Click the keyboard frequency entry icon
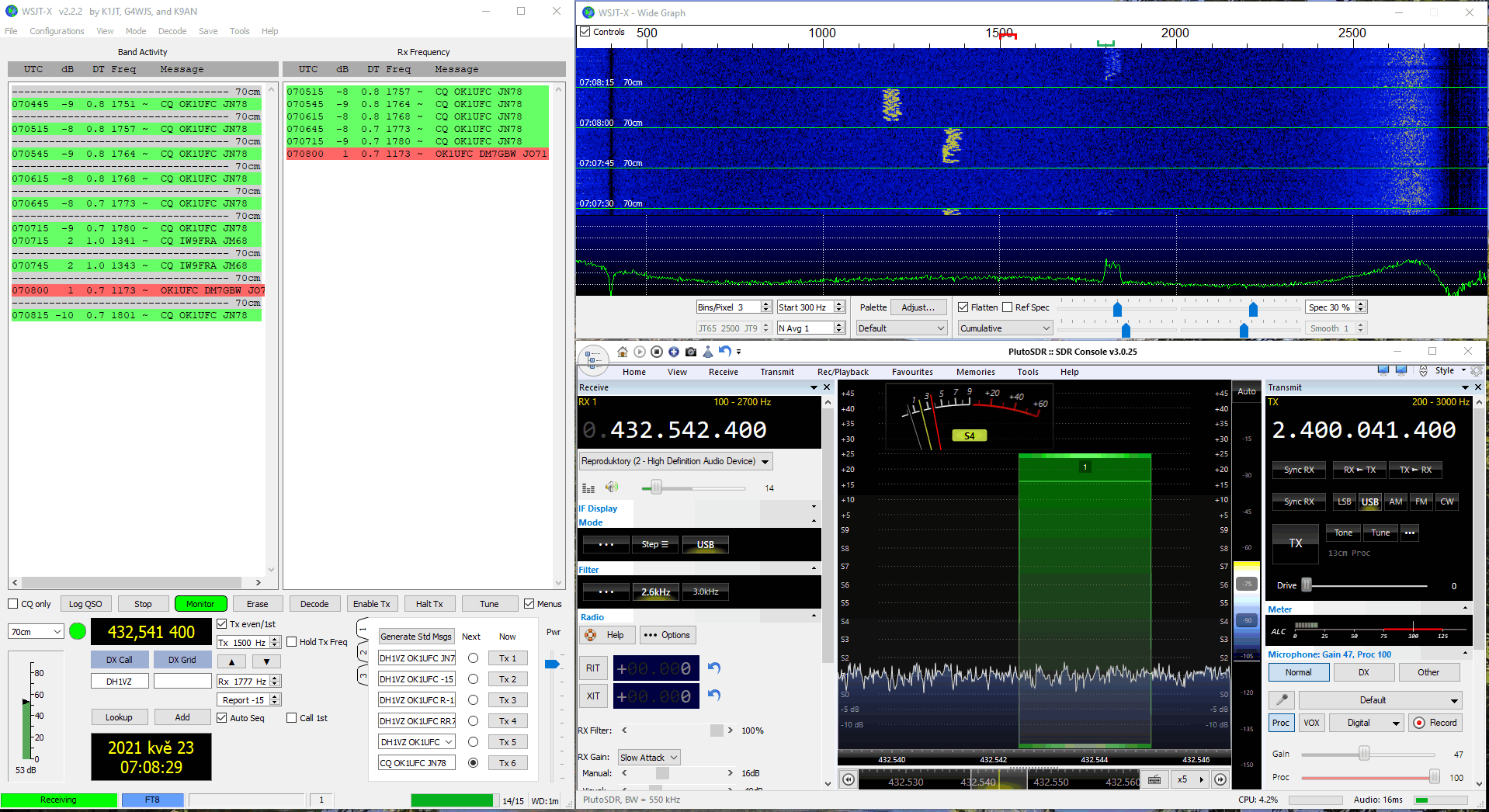The image size is (1489, 812). point(1154,779)
